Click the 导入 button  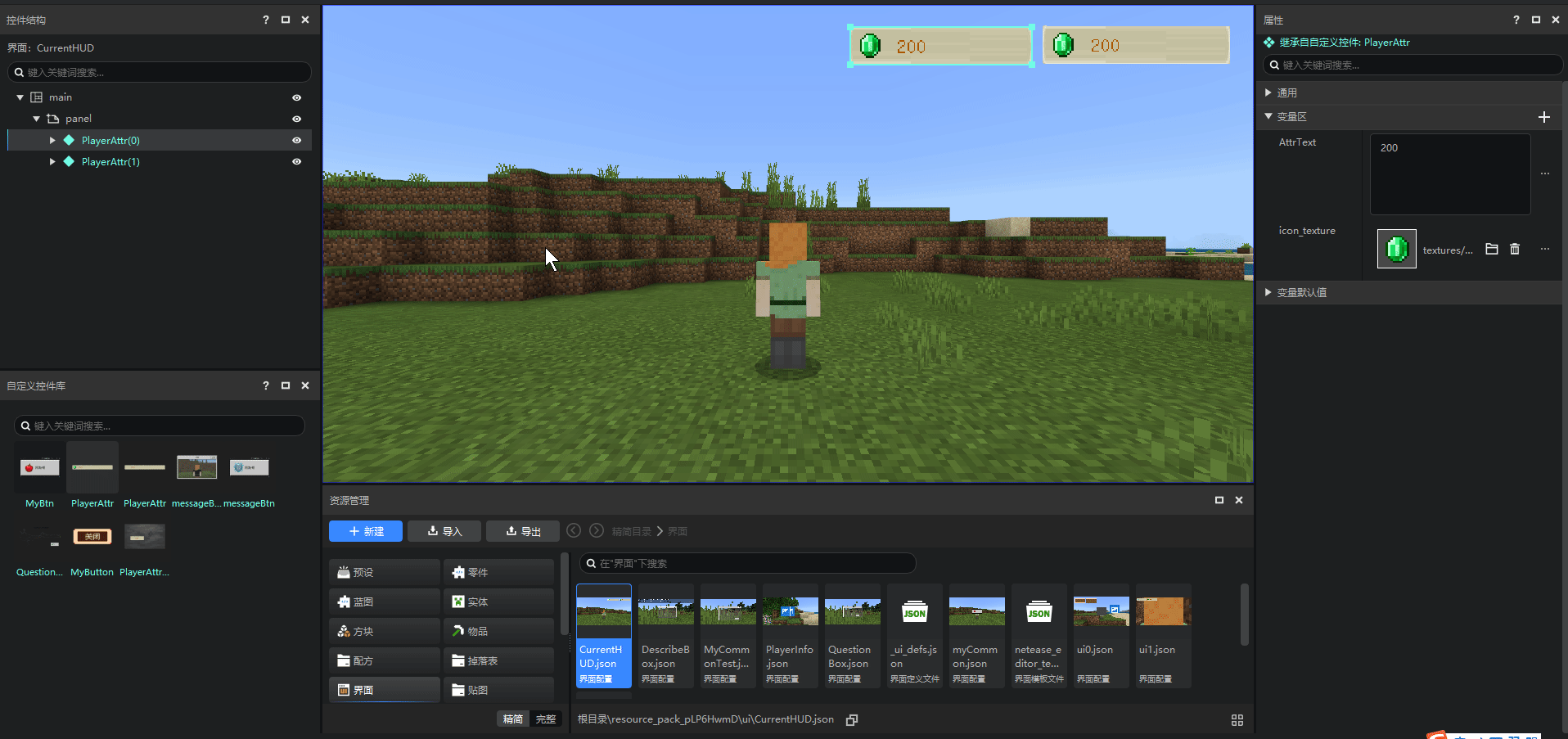point(444,531)
